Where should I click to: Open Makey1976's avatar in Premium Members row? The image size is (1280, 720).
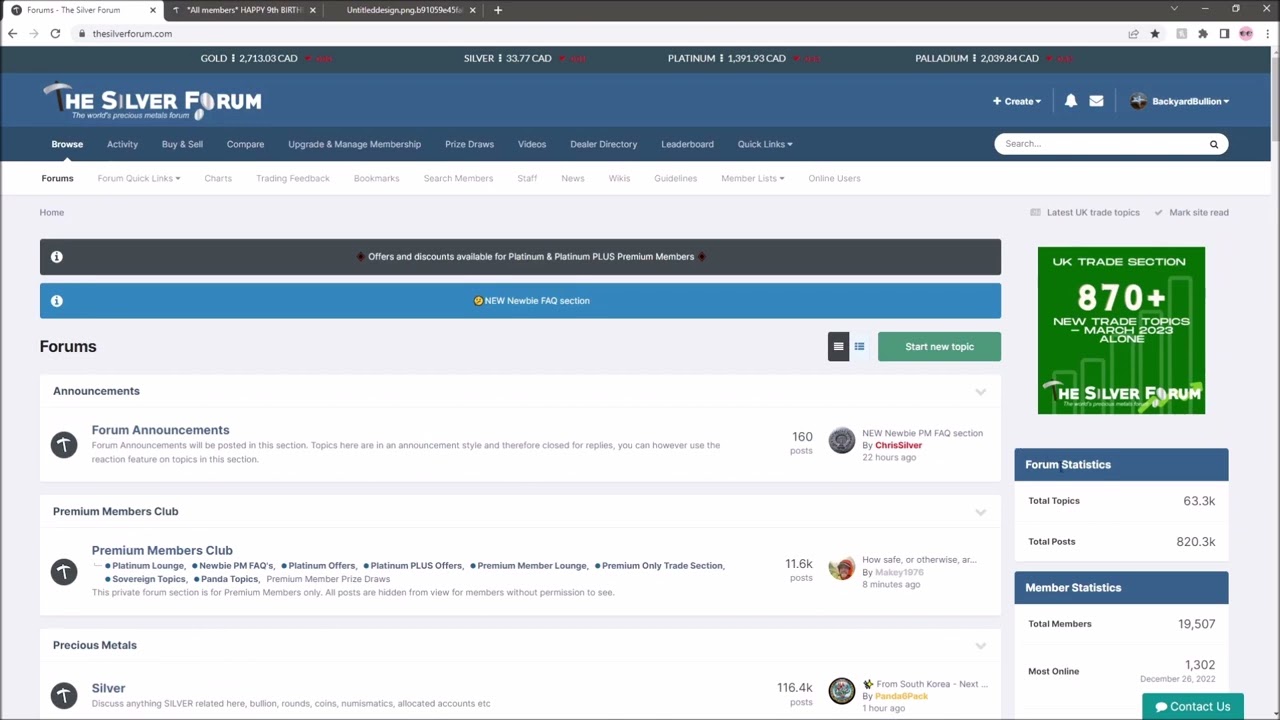pyautogui.click(x=842, y=568)
